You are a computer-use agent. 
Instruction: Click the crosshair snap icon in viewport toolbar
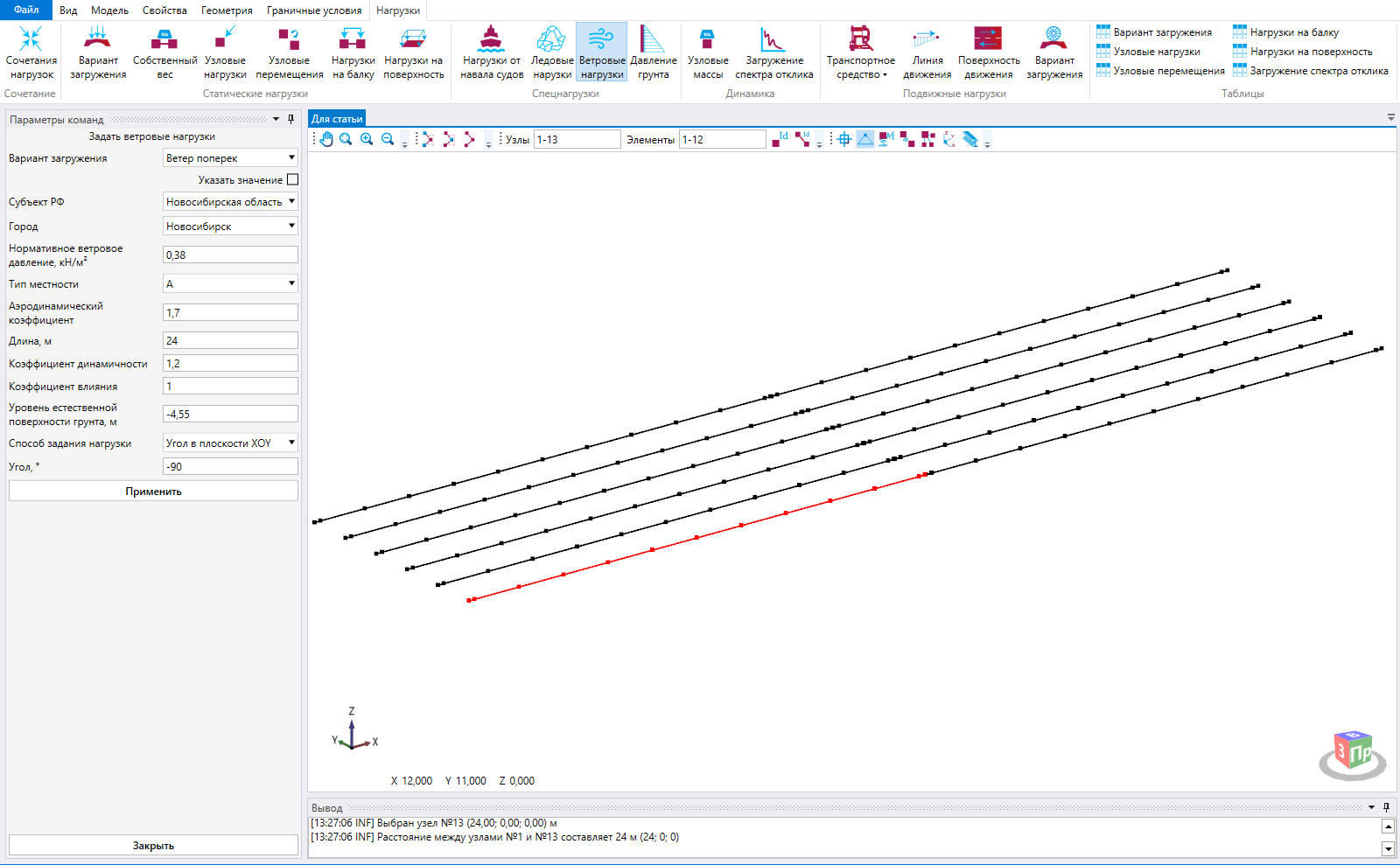pyautogui.click(x=844, y=139)
